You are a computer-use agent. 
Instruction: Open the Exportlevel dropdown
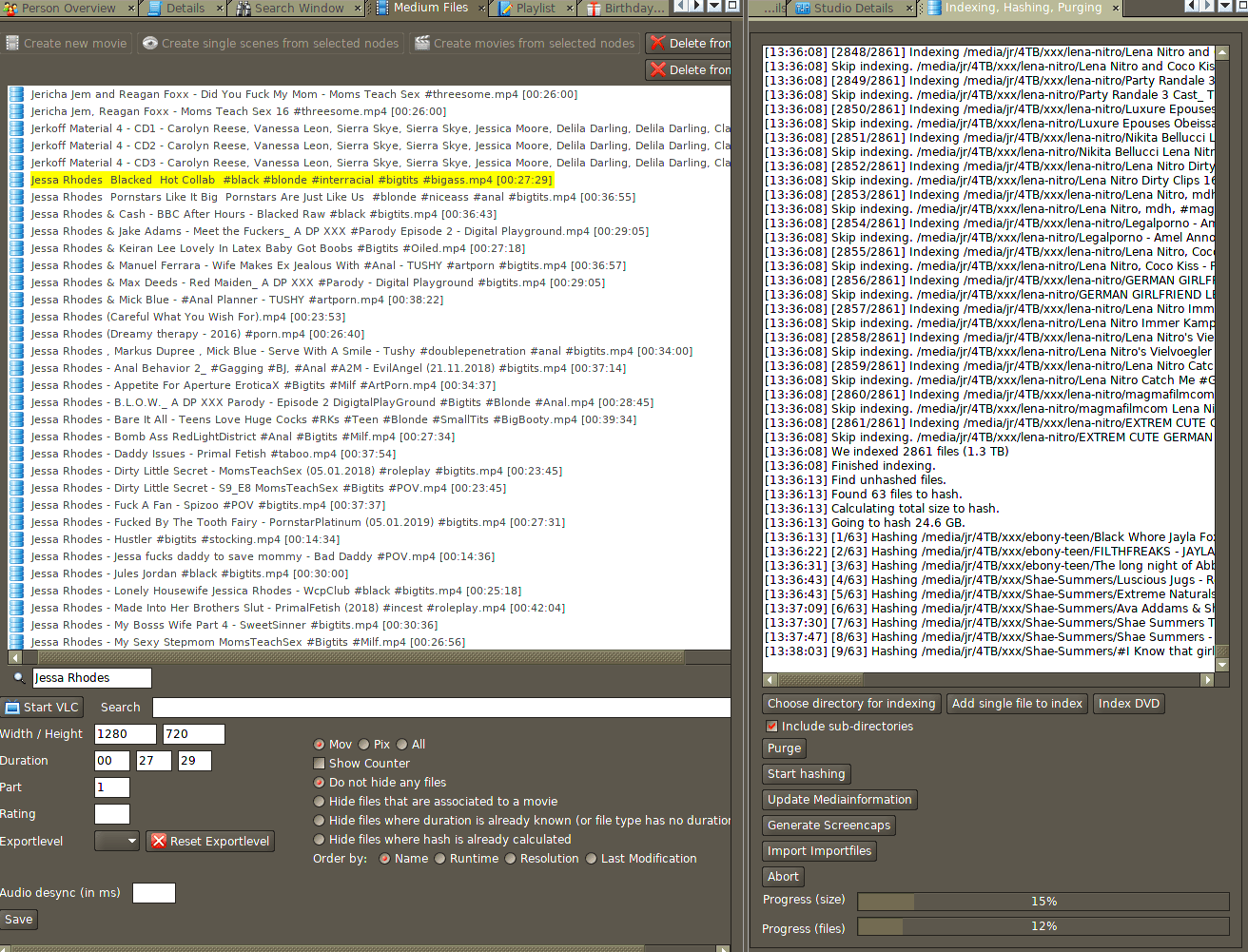tap(117, 842)
